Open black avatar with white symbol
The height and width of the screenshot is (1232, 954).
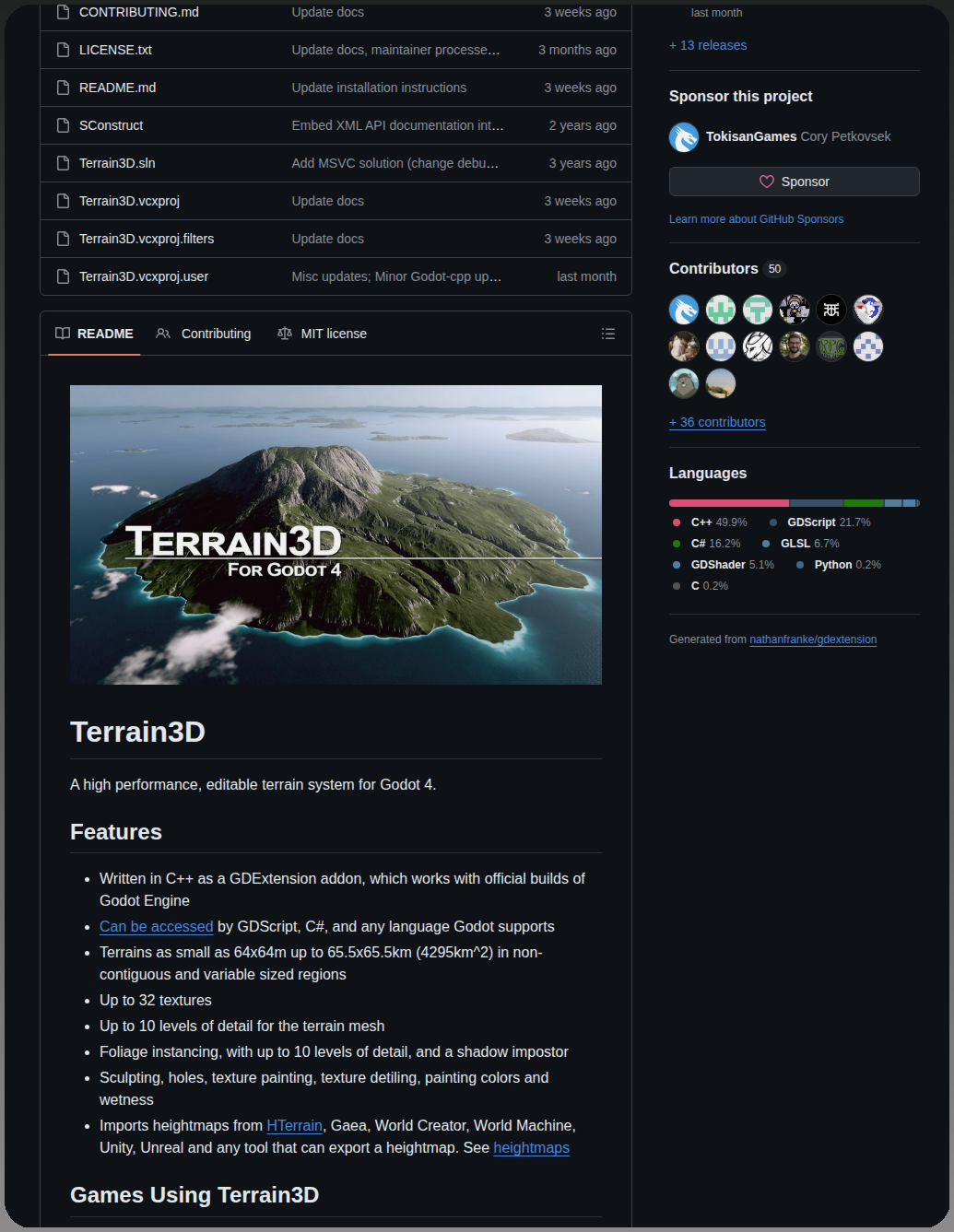click(x=831, y=310)
